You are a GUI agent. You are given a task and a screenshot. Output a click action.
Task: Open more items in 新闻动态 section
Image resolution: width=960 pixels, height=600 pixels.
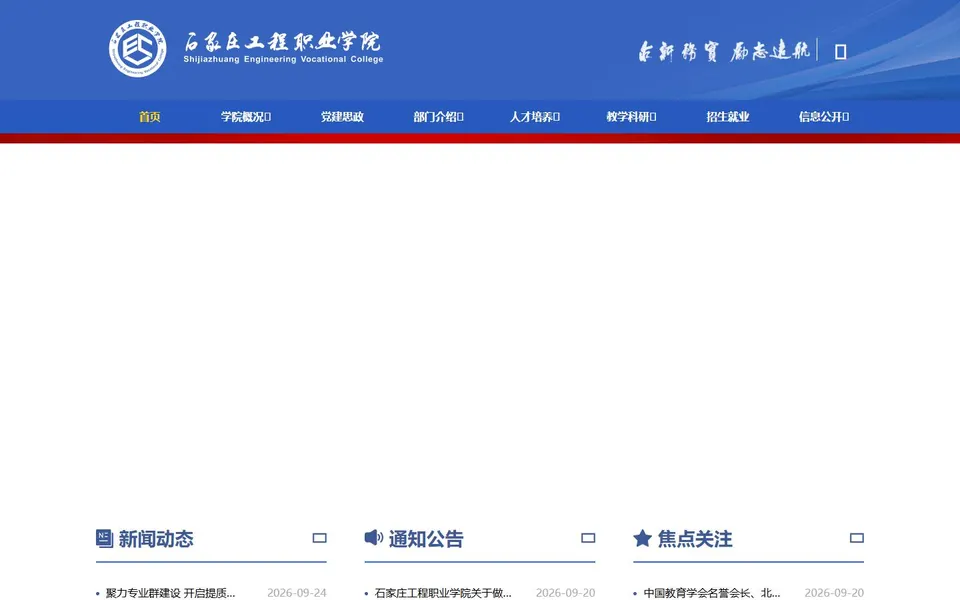(319, 538)
